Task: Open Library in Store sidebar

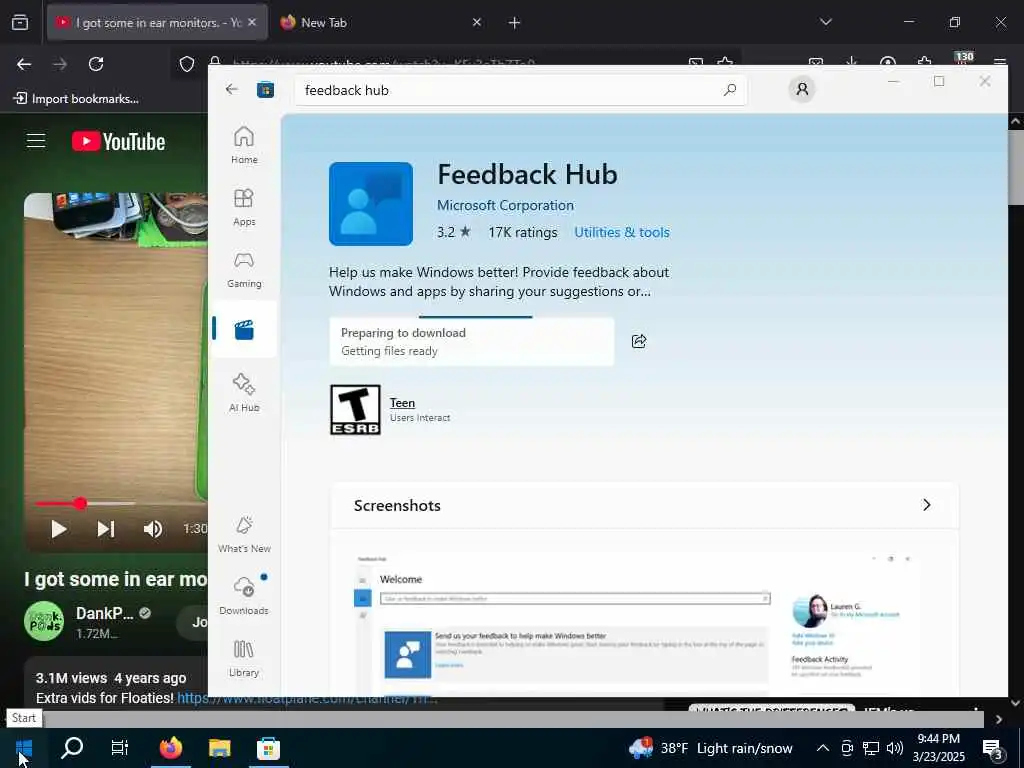Action: 244,657
